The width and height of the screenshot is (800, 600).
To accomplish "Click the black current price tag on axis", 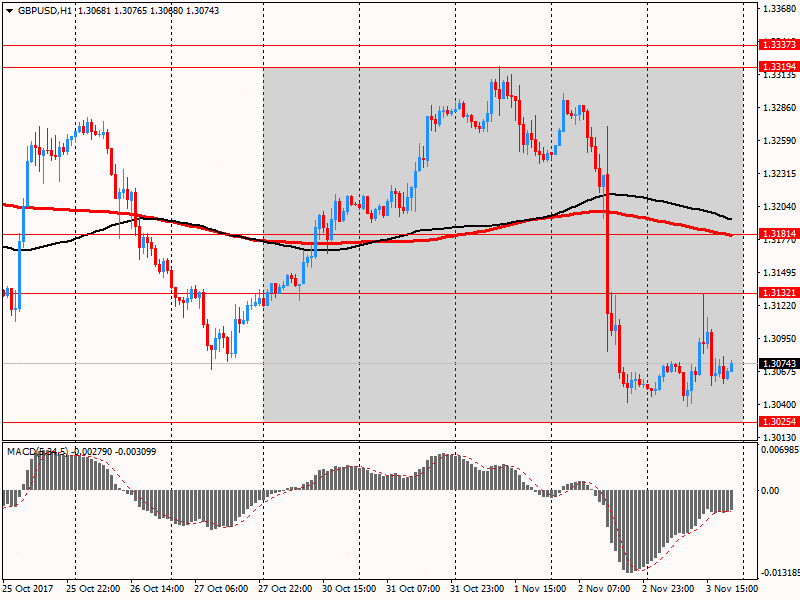I will [779, 363].
